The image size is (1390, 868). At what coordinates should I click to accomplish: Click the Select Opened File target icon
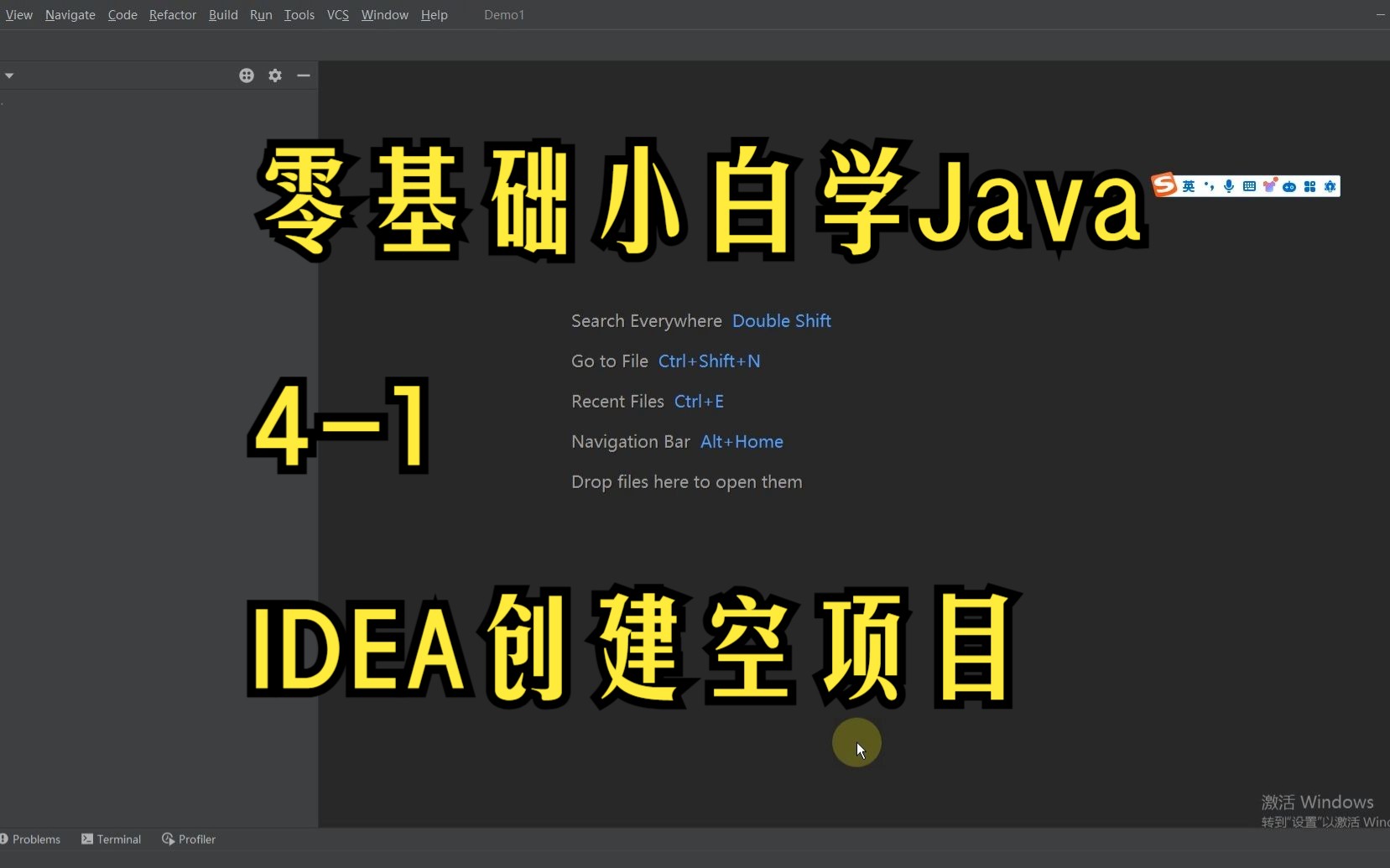247,75
